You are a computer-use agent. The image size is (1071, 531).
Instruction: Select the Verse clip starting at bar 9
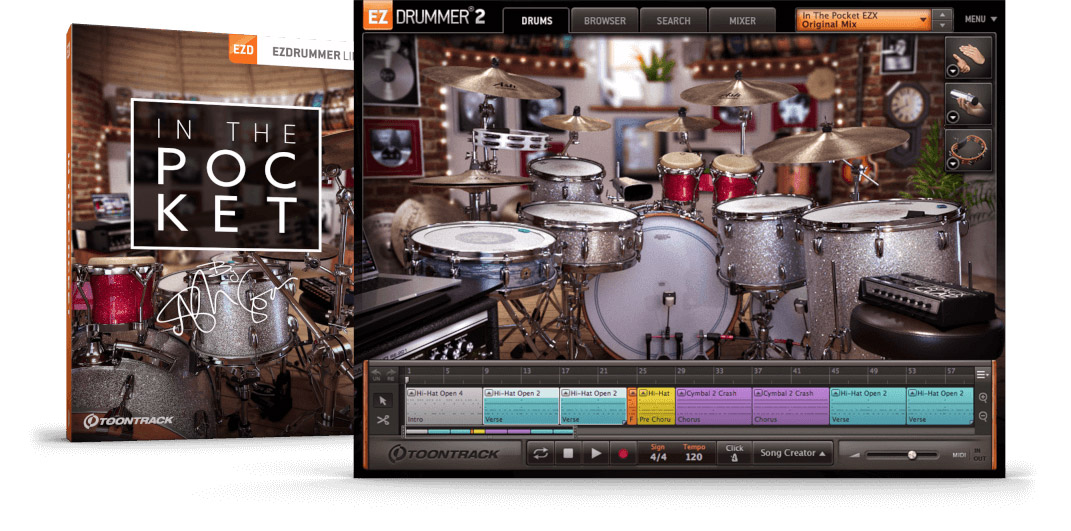click(521, 407)
